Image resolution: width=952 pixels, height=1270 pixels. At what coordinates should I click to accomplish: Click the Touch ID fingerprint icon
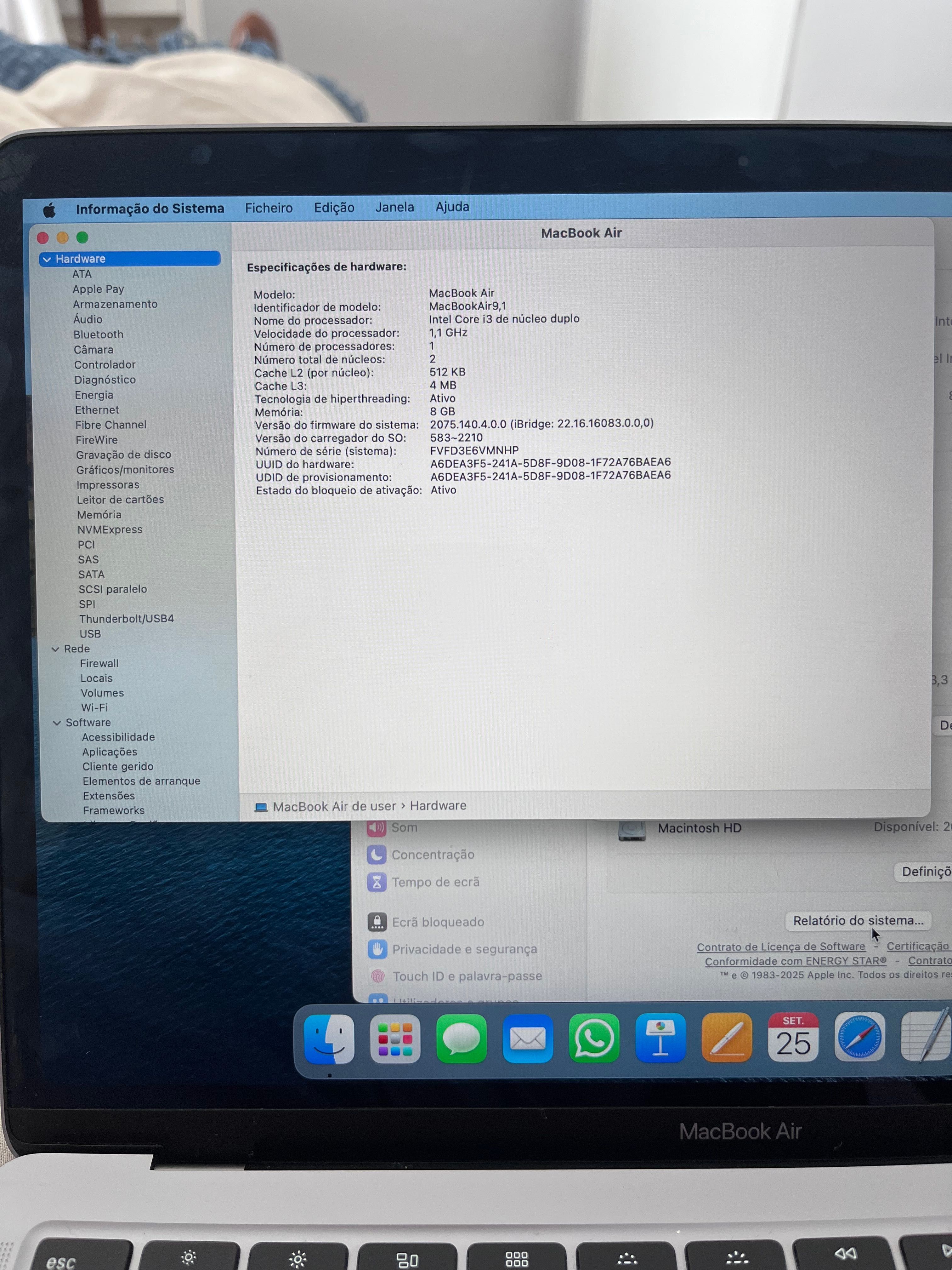[377, 976]
